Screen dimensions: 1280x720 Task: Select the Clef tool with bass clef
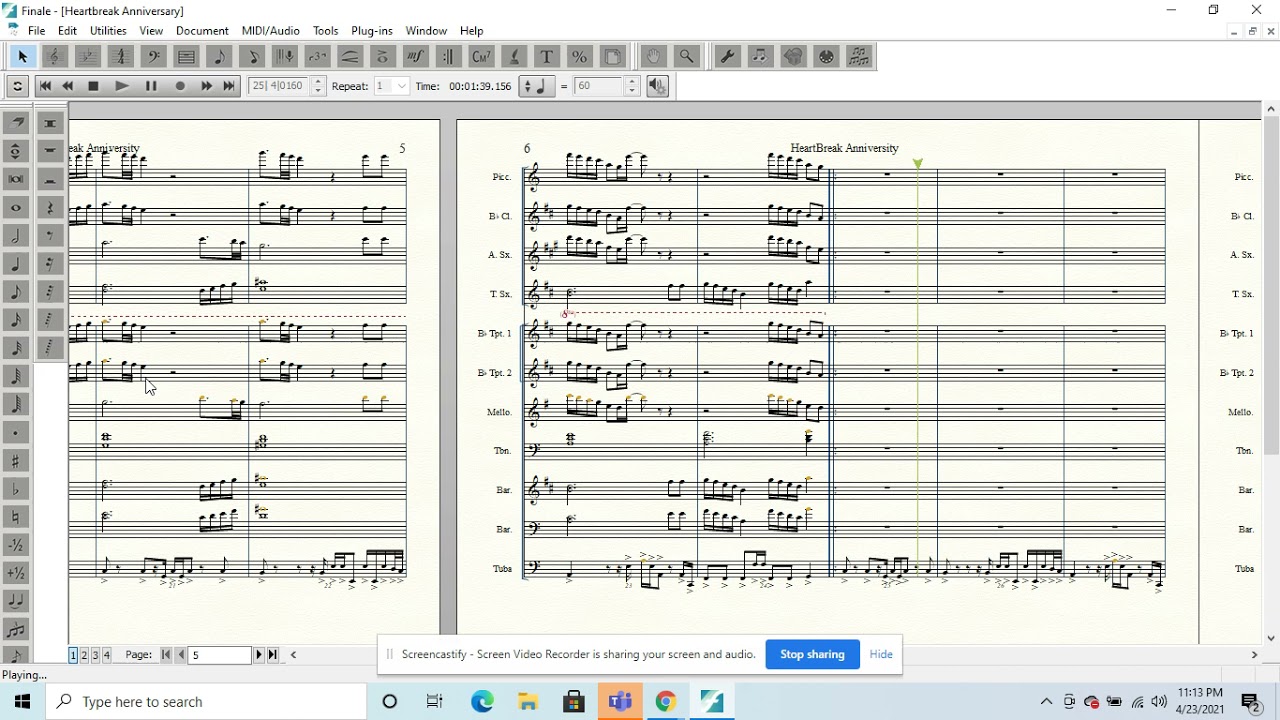pyautogui.click(x=153, y=57)
